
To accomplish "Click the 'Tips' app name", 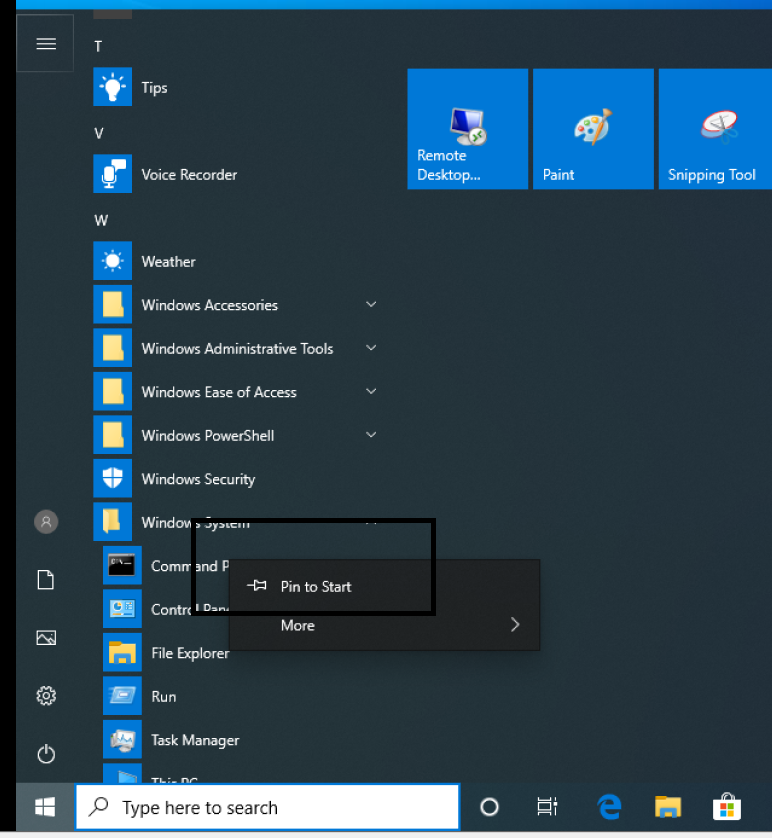I will pyautogui.click(x=154, y=88).
